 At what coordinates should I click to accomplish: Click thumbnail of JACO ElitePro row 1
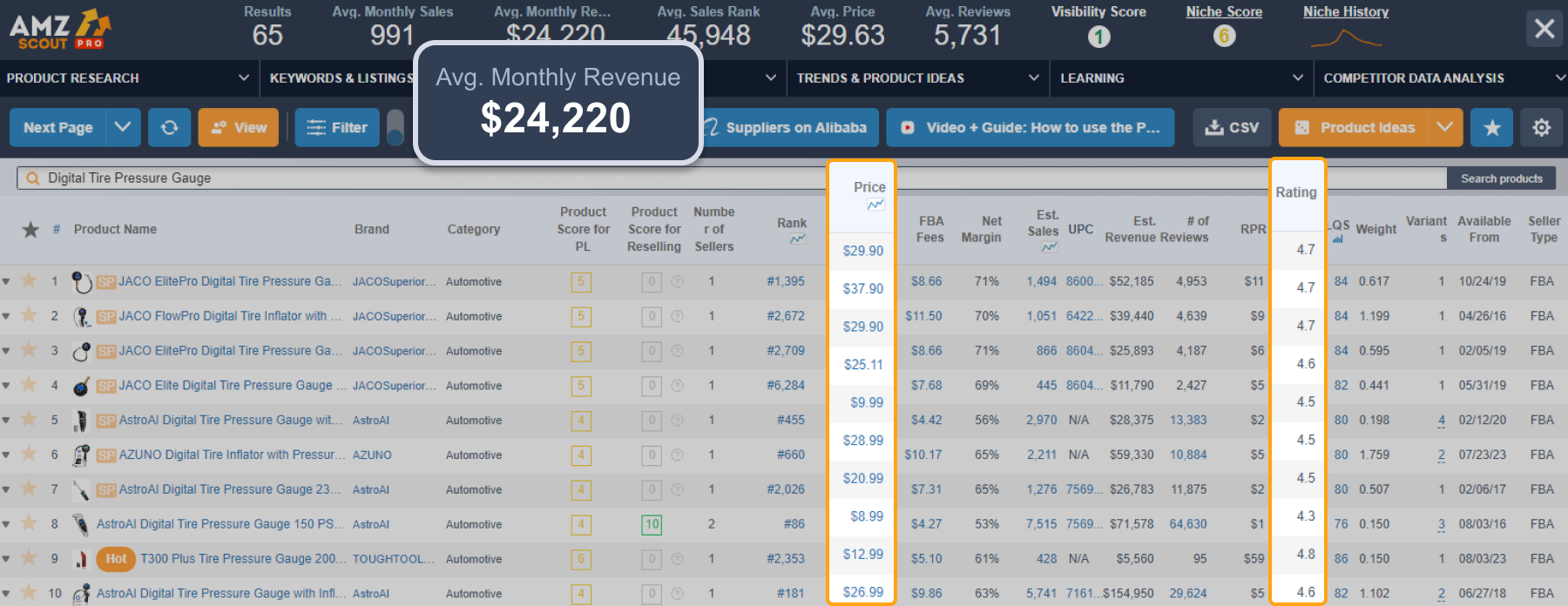(x=82, y=282)
